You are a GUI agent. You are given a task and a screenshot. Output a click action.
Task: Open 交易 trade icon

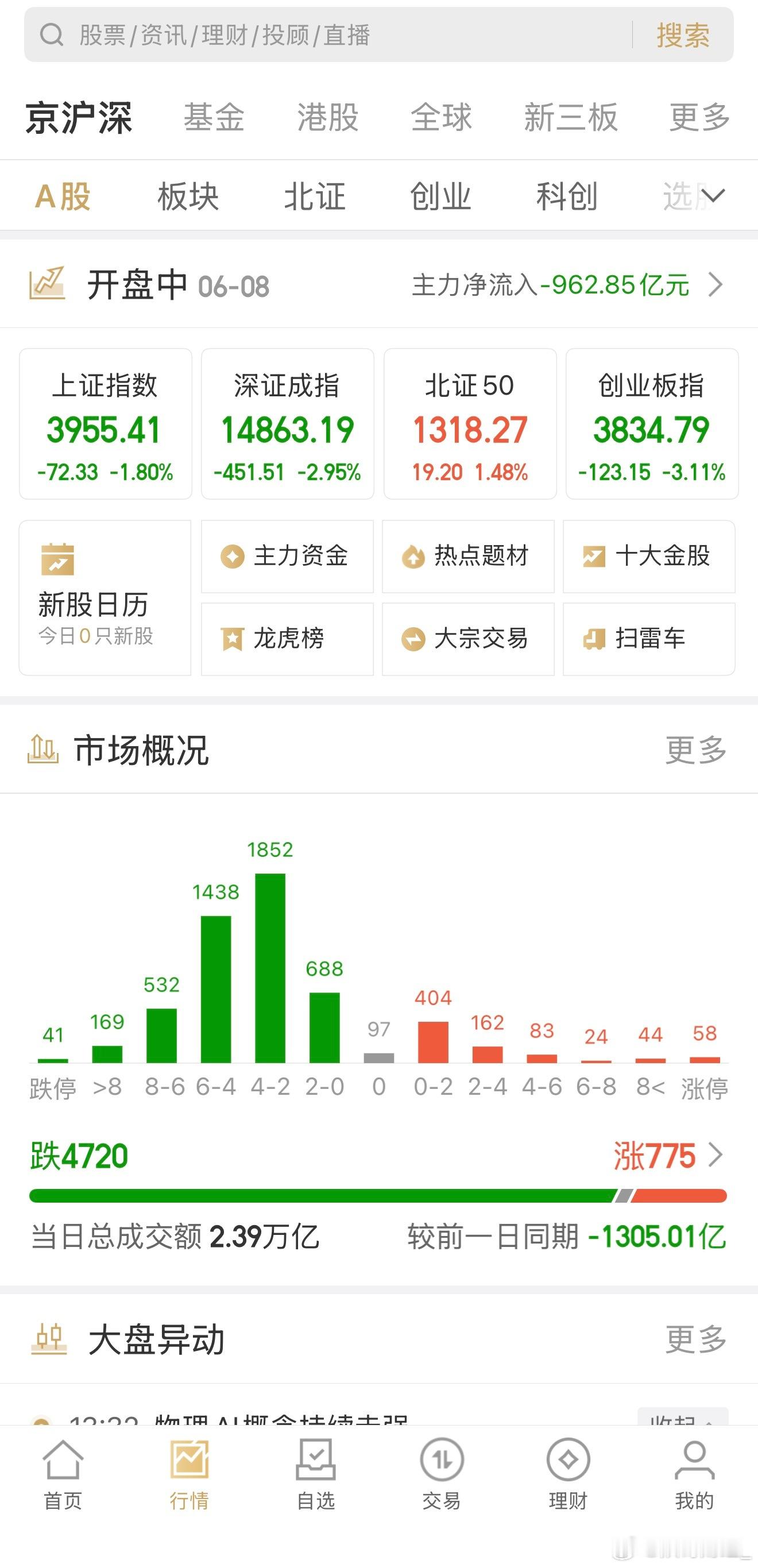442,1459
